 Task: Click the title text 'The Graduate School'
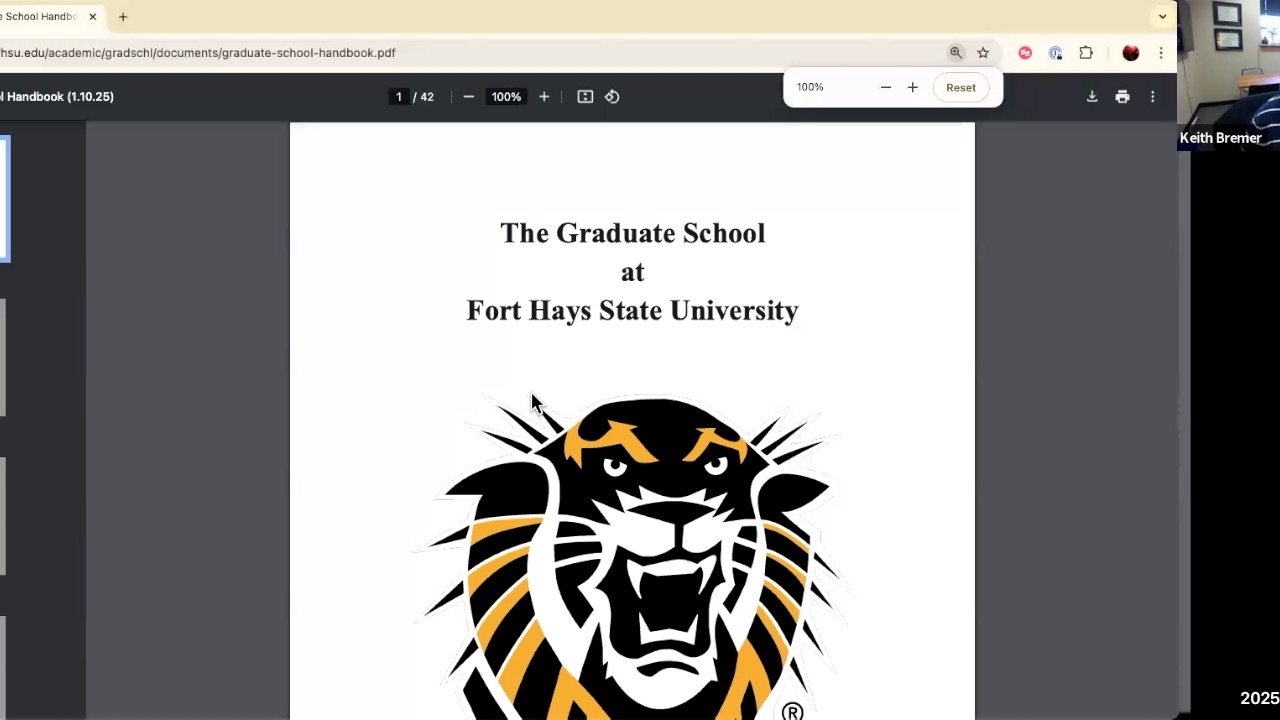(632, 233)
